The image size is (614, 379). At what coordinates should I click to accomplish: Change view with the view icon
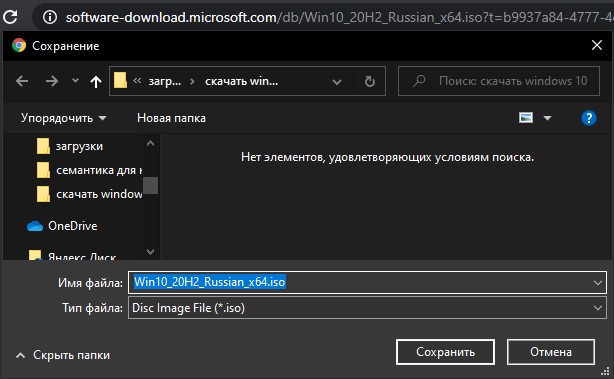[526, 117]
